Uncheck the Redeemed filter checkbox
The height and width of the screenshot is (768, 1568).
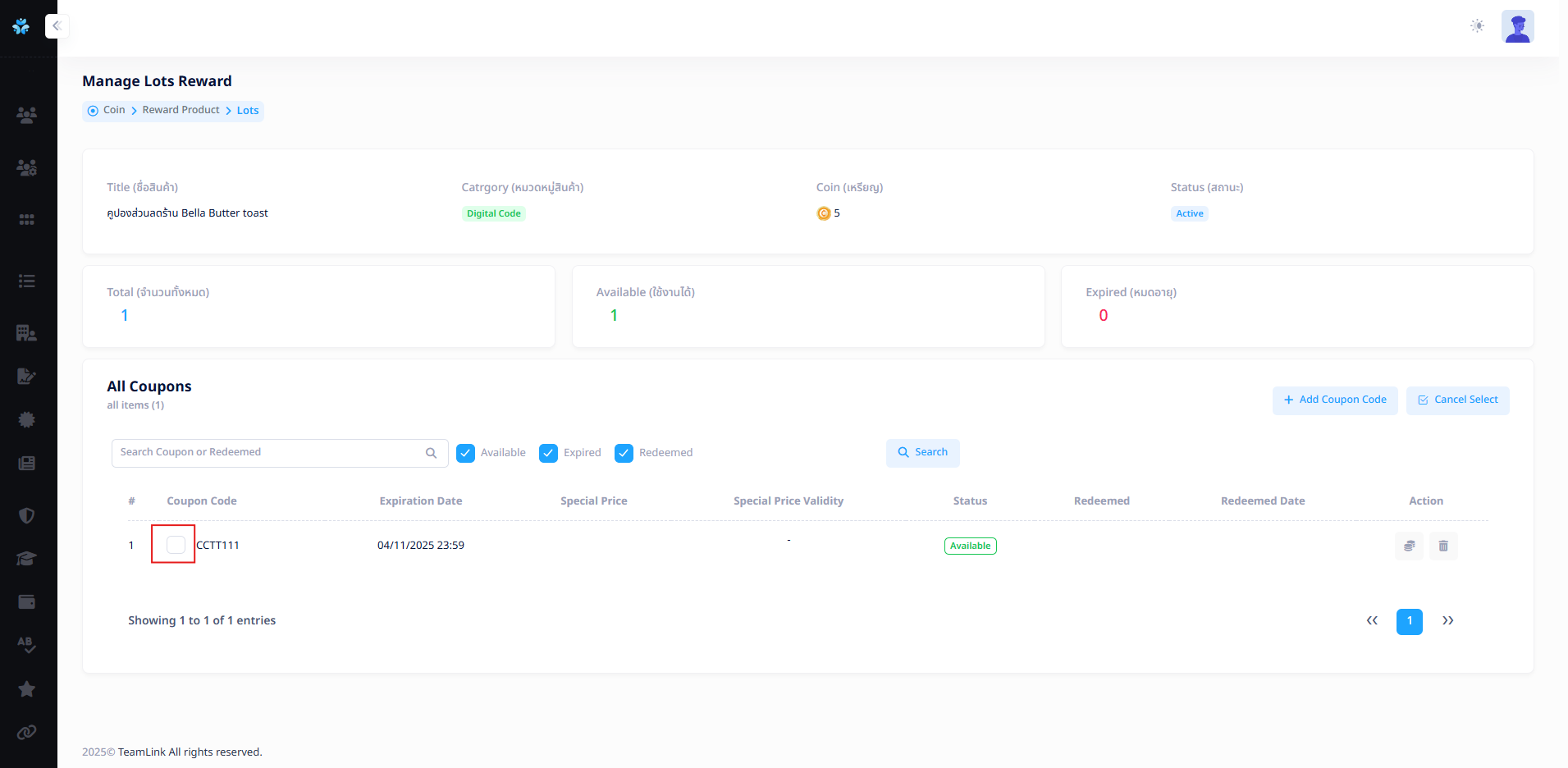(x=624, y=453)
